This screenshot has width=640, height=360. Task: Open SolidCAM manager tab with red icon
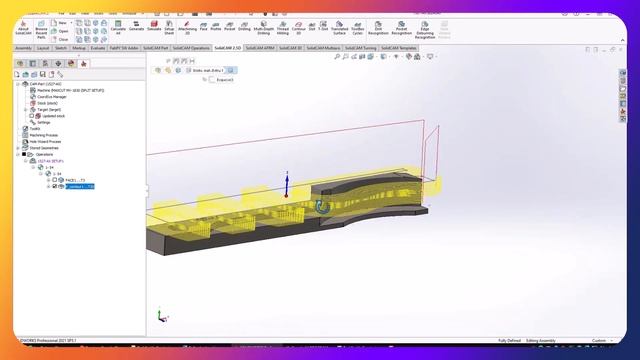pyautogui.click(x=84, y=64)
